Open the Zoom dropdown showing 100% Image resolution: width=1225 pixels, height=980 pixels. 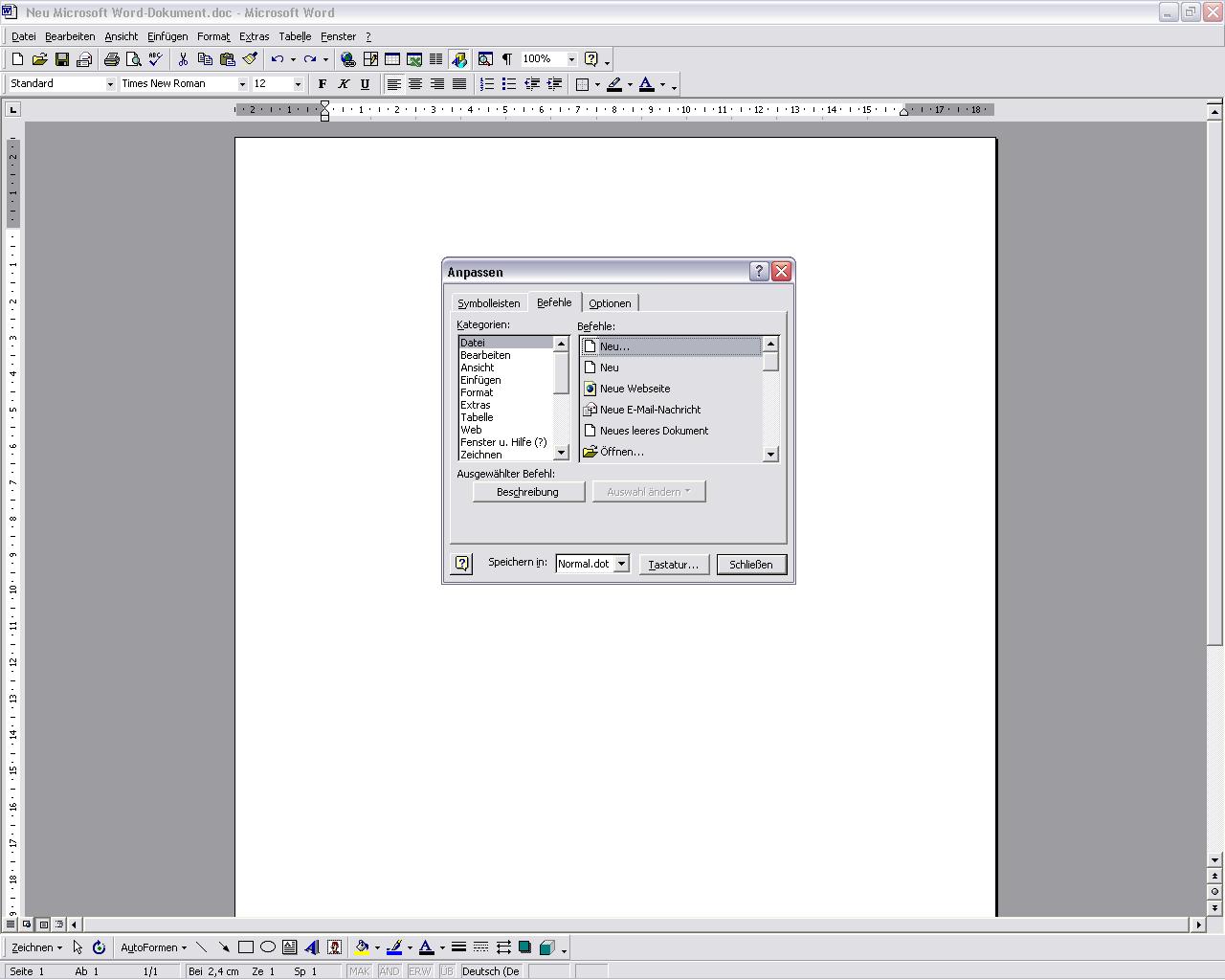571,59
